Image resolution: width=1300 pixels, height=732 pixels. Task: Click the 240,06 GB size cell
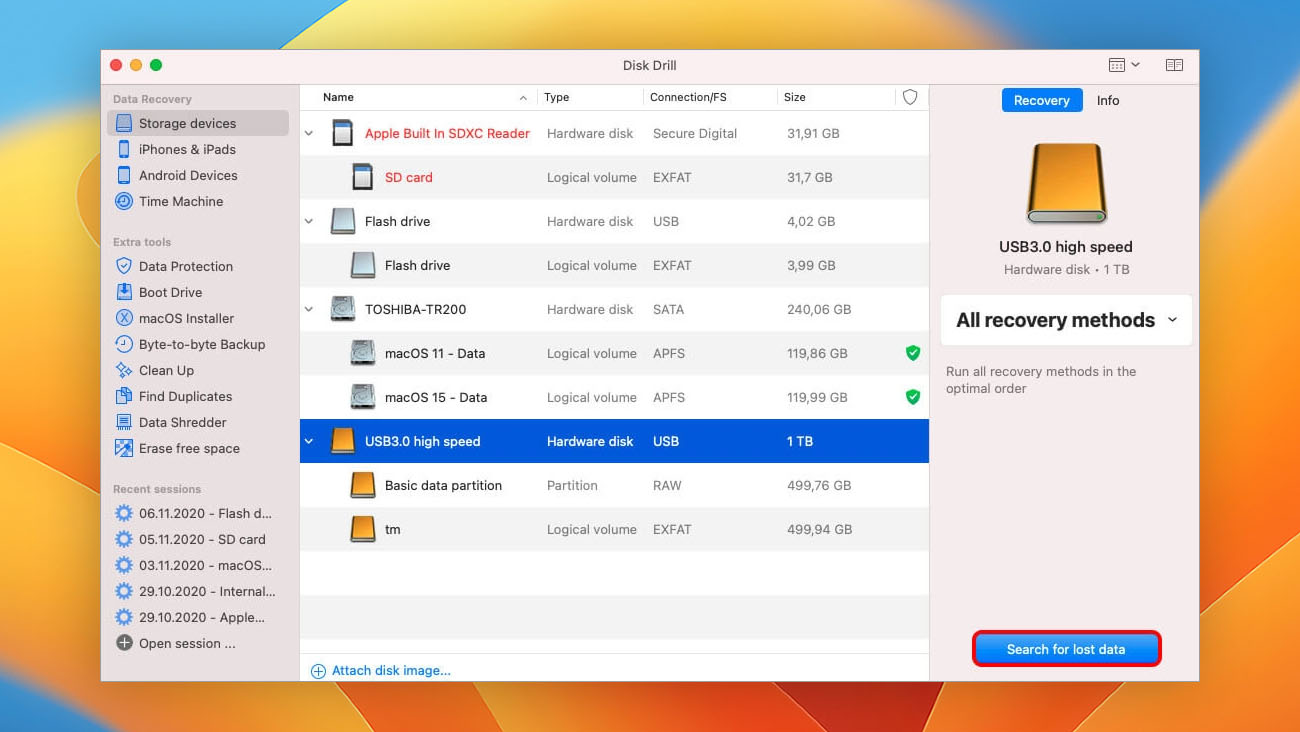pyautogui.click(x=819, y=309)
